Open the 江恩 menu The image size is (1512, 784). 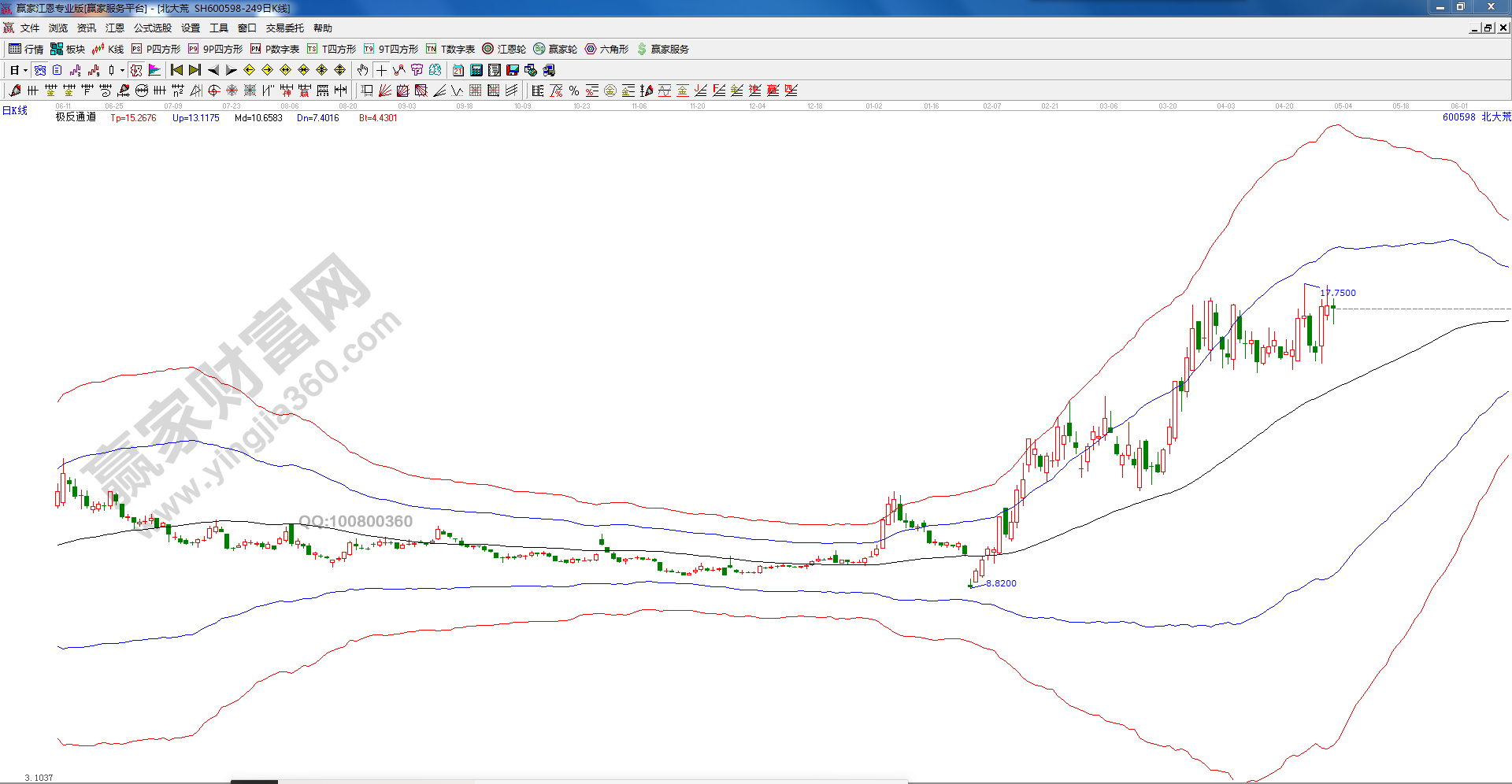click(115, 28)
